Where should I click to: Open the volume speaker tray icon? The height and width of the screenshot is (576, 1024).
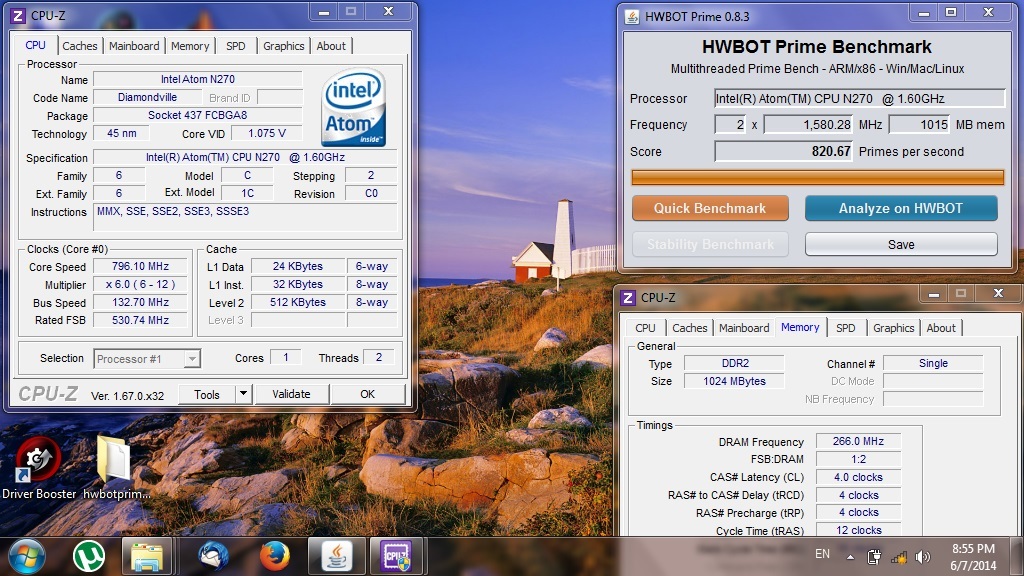pos(922,557)
